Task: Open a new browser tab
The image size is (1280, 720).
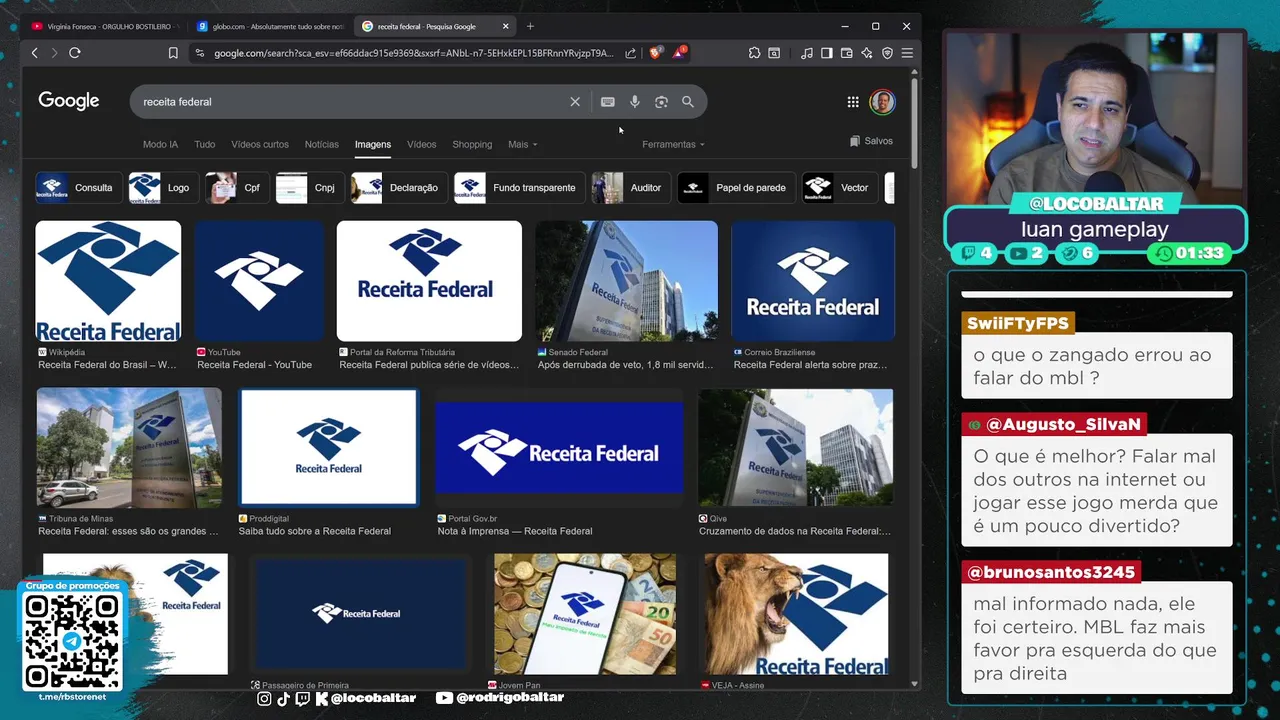Action: tap(530, 26)
